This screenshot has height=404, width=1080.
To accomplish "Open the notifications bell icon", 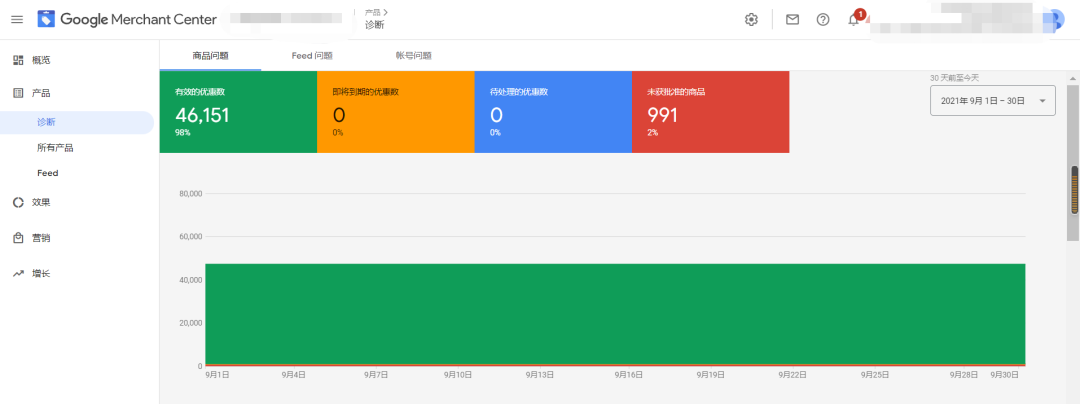I will coord(853,20).
